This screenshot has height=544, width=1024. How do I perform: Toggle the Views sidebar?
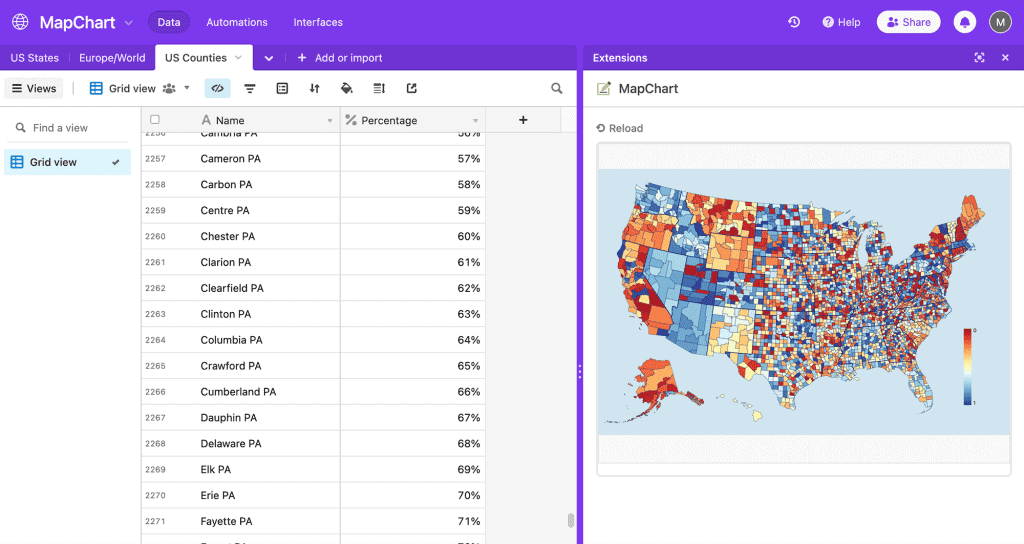point(34,88)
